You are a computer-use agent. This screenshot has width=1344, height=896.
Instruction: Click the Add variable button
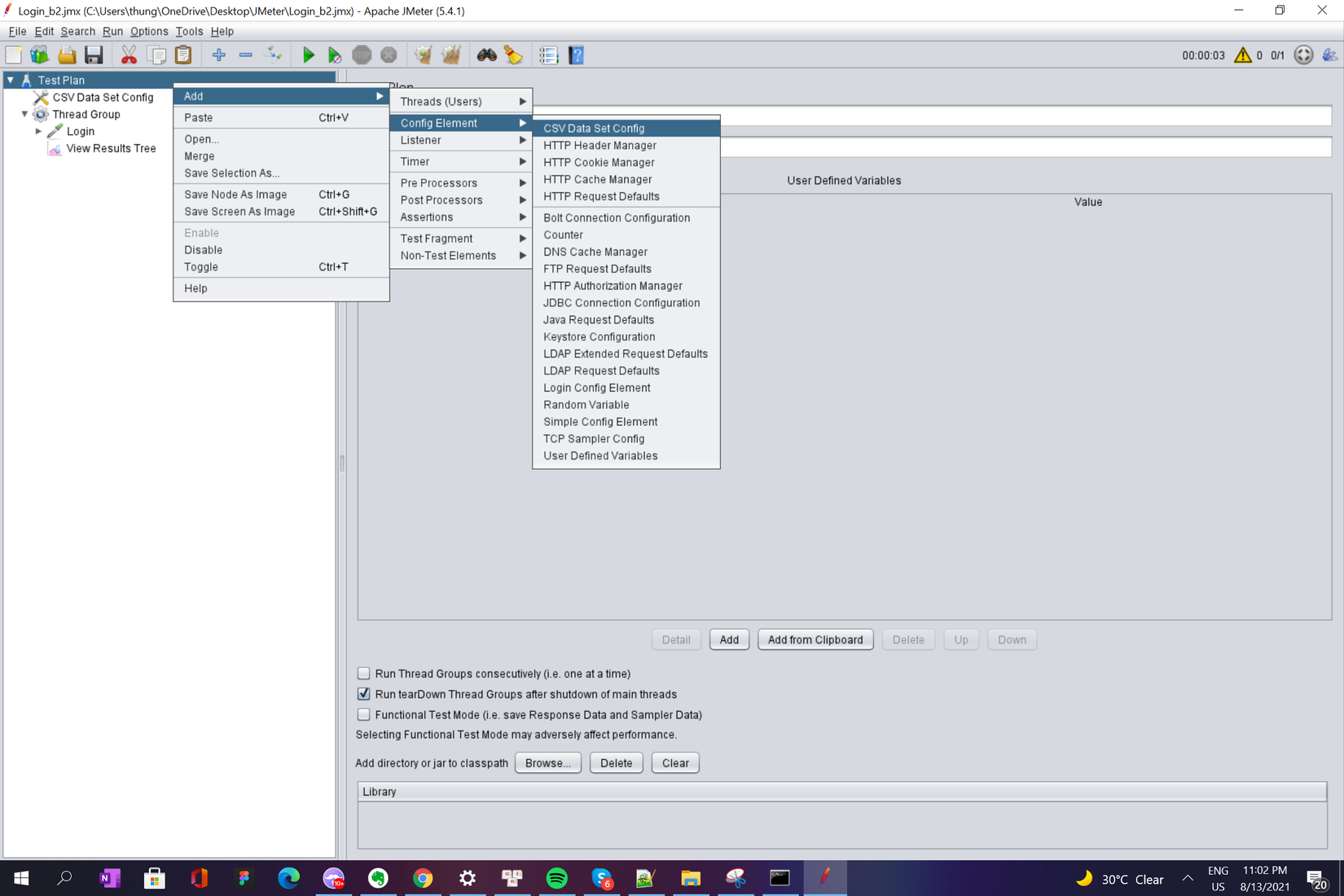[x=729, y=639]
